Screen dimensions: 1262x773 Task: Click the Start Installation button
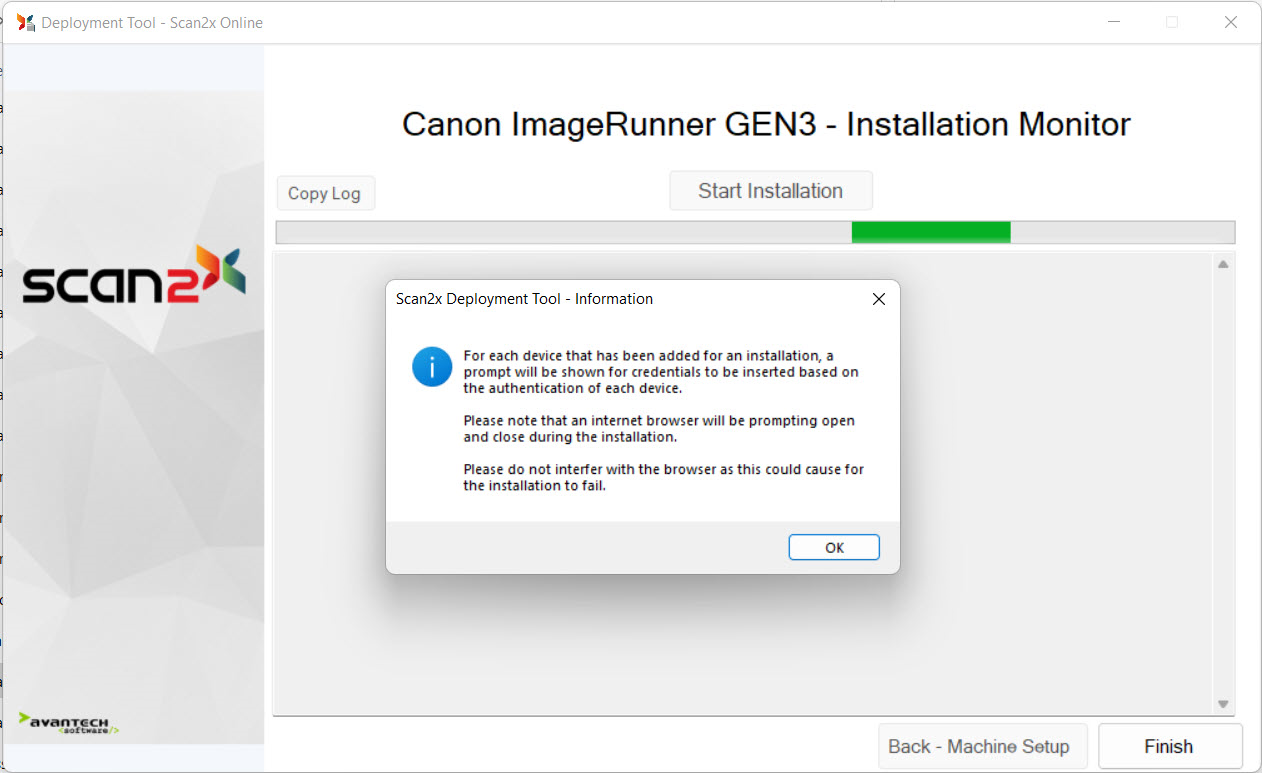point(770,191)
